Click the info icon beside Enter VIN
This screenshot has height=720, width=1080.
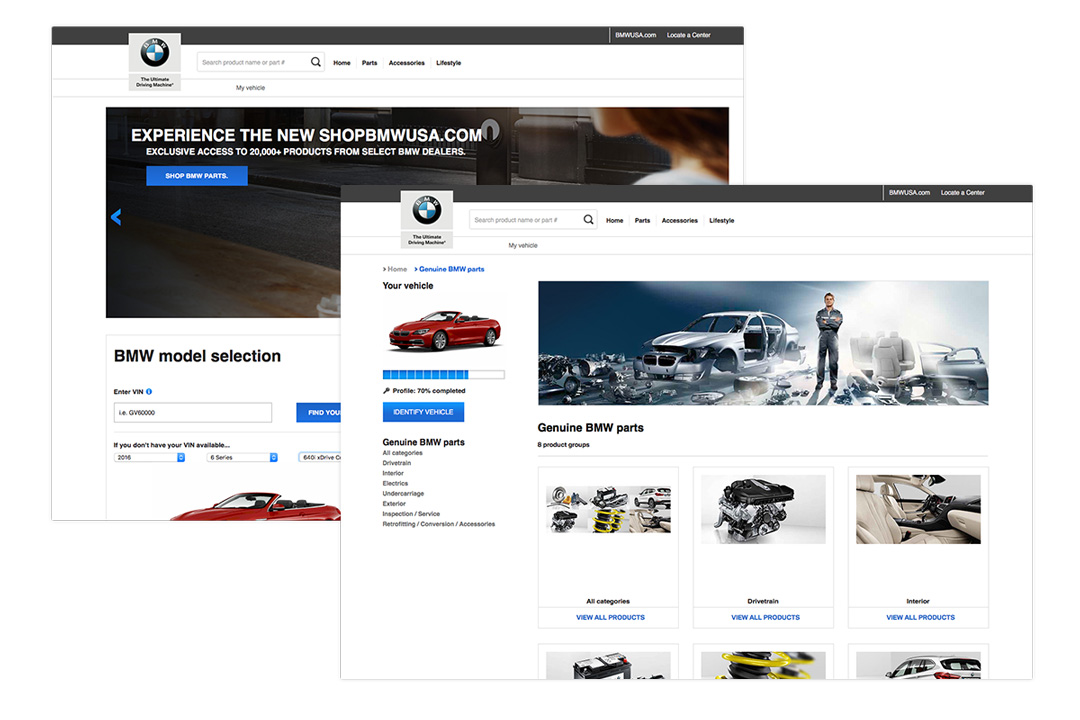pyautogui.click(x=149, y=391)
